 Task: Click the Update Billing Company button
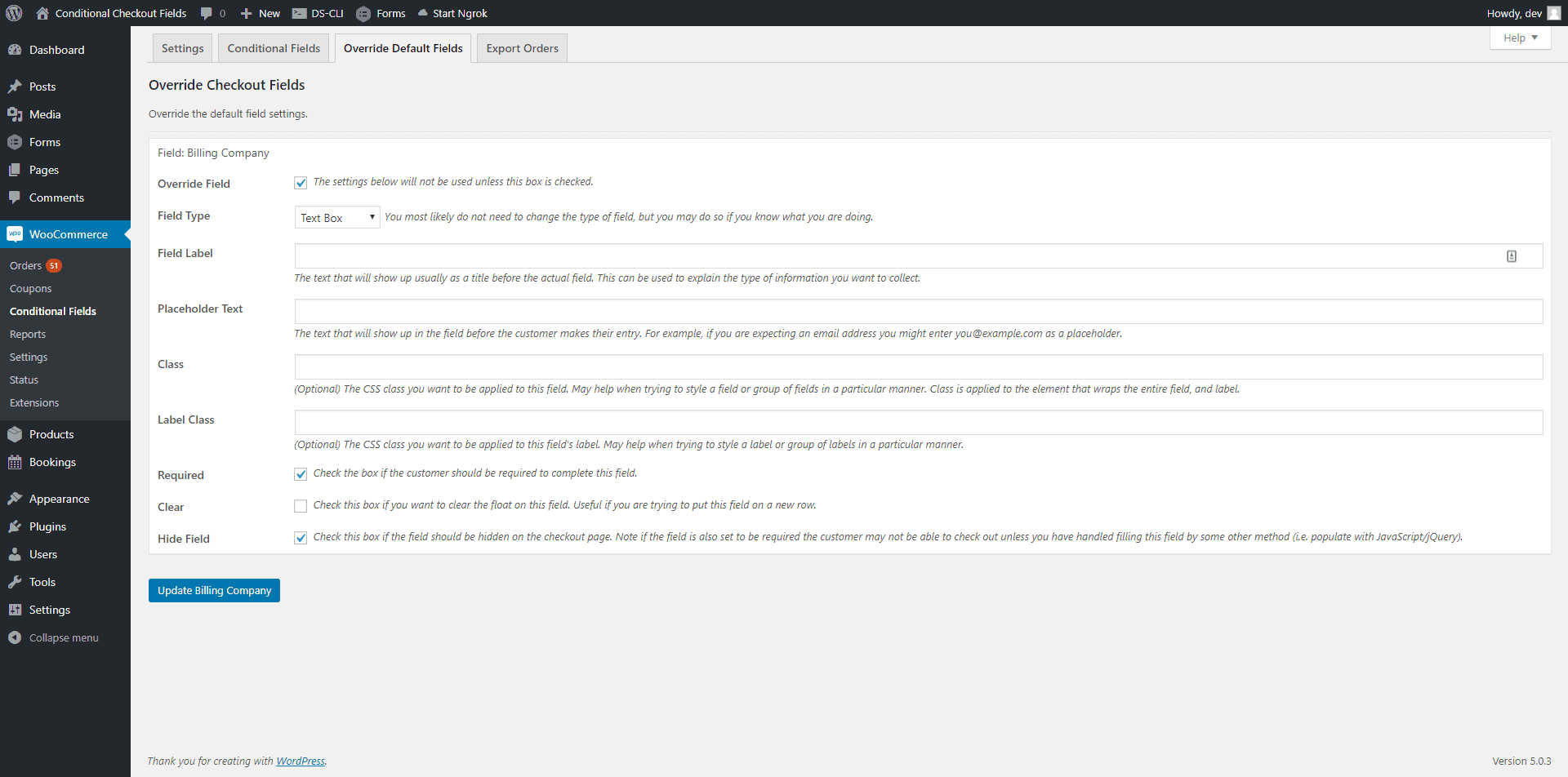(214, 590)
